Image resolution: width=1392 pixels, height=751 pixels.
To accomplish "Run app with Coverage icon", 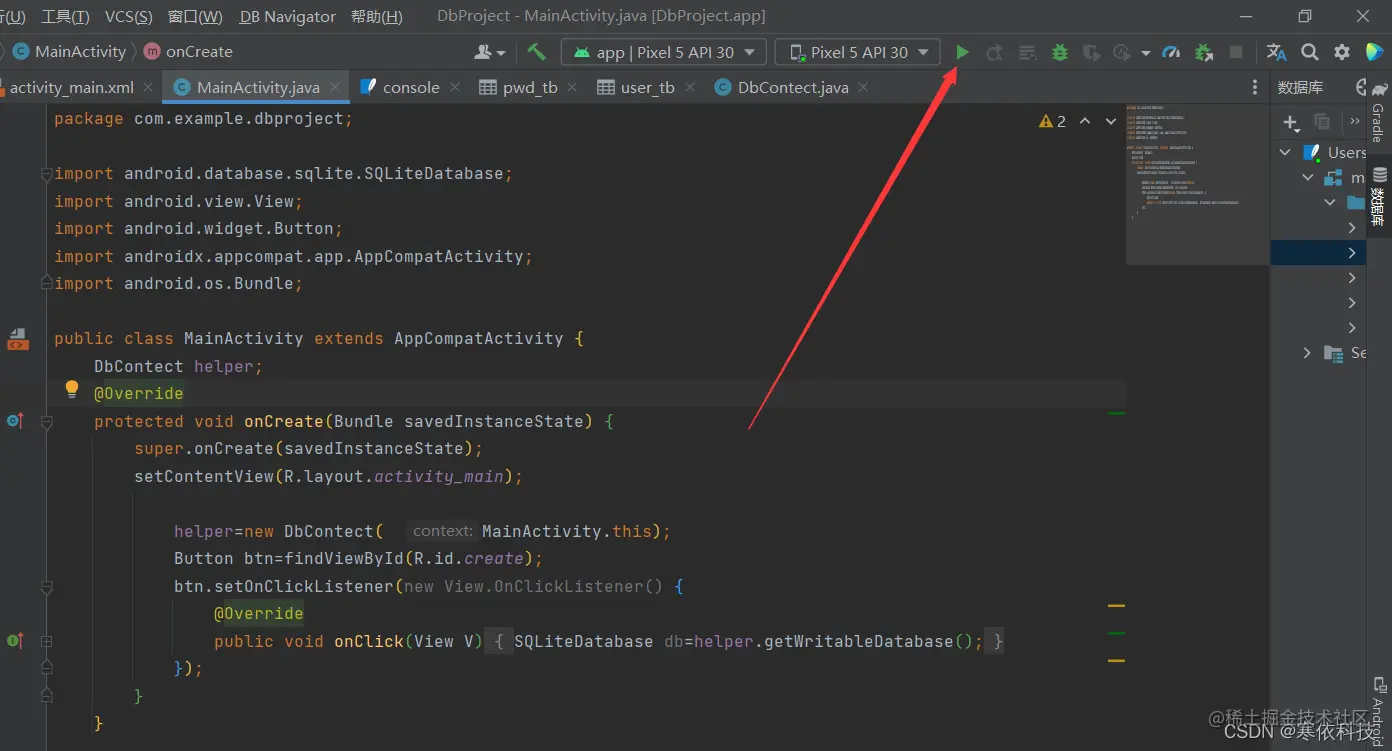I will coord(1092,52).
